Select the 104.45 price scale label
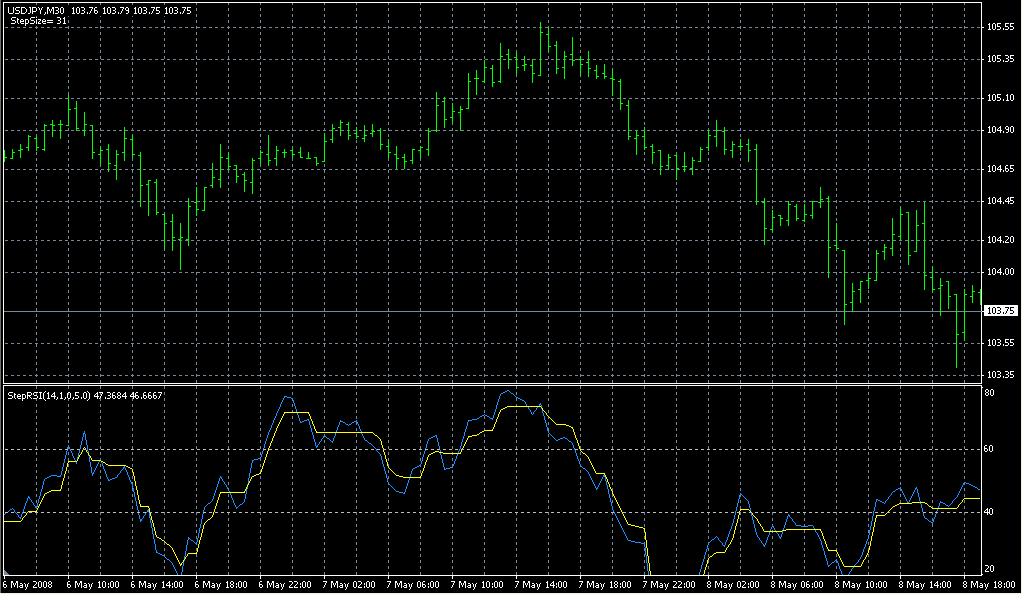The width and height of the screenshot is (1024, 594). (1000, 201)
